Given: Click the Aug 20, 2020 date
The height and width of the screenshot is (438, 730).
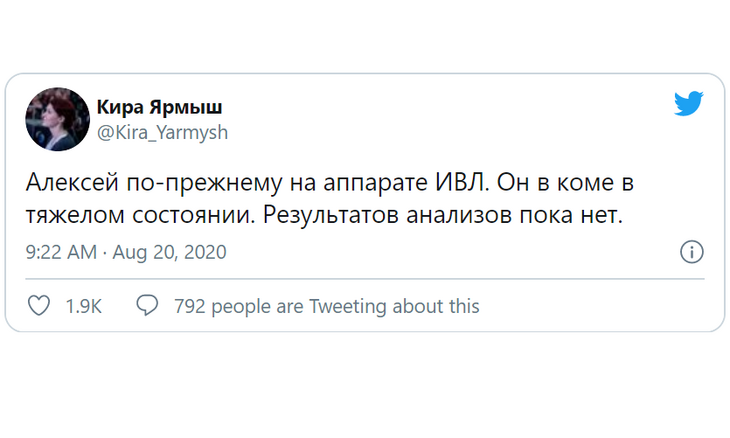Looking at the screenshot, I should (169, 252).
